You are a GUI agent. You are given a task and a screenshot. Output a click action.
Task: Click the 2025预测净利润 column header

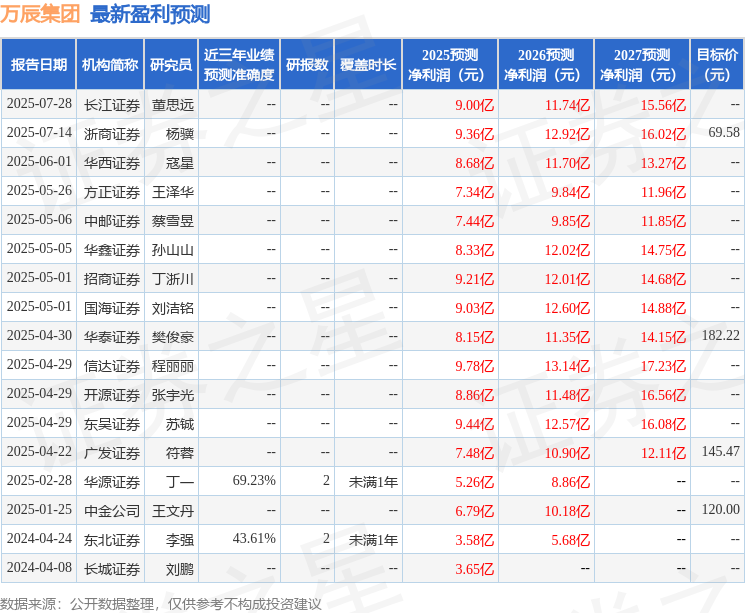pyautogui.click(x=450, y=64)
